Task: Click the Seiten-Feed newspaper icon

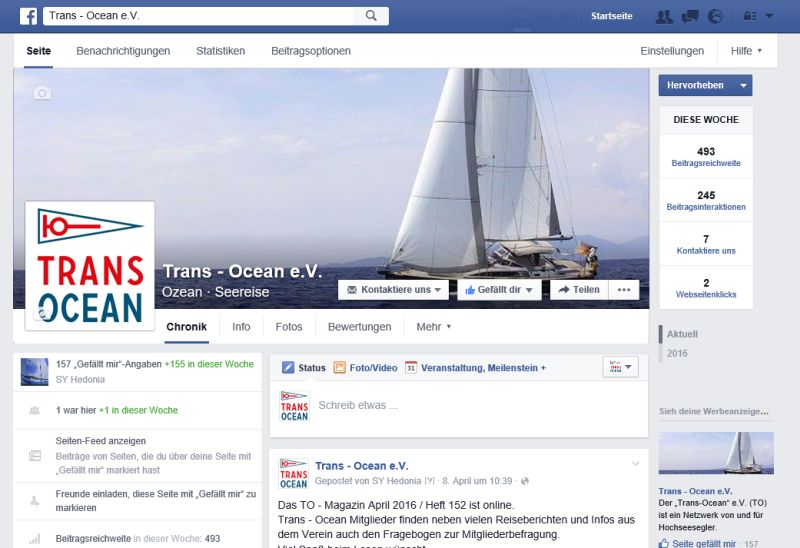Action: (x=35, y=456)
